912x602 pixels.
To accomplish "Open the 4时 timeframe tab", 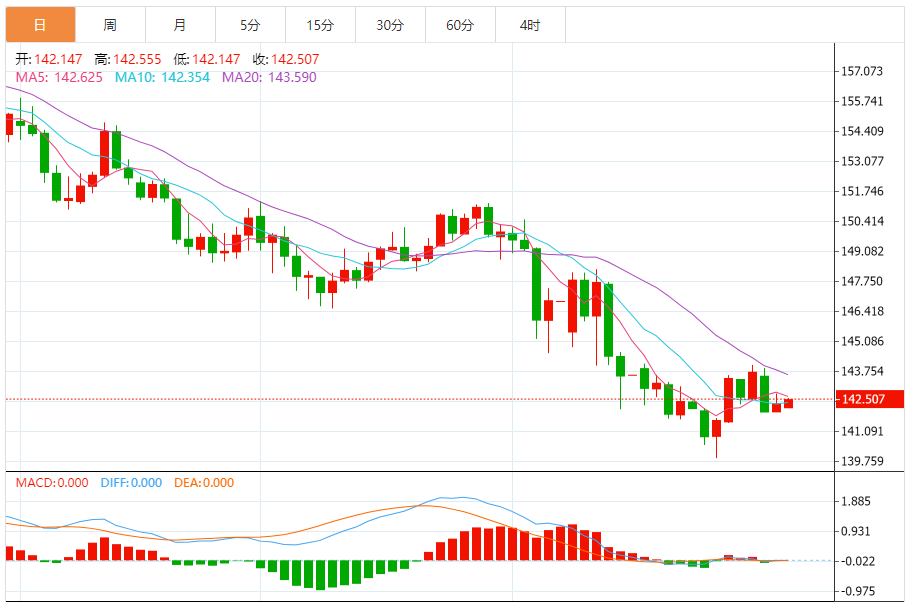I will 530,24.
